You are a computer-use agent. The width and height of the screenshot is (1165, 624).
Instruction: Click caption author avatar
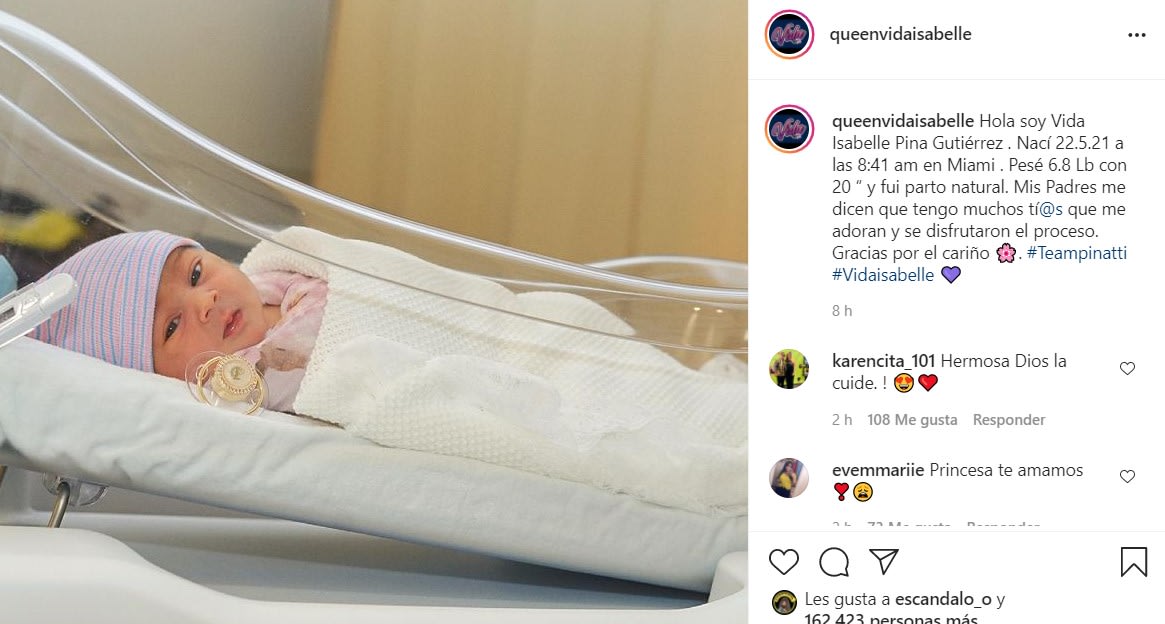point(789,129)
